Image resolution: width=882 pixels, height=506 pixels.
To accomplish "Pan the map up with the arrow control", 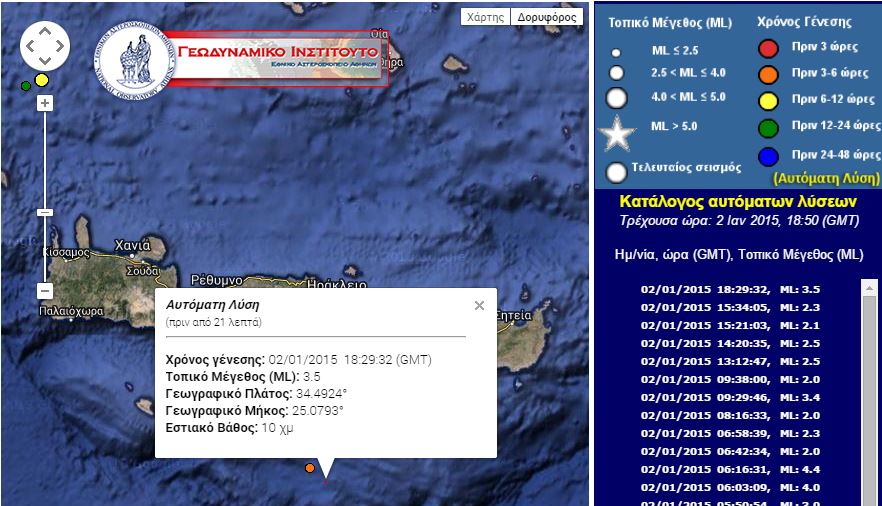I will point(45,30).
